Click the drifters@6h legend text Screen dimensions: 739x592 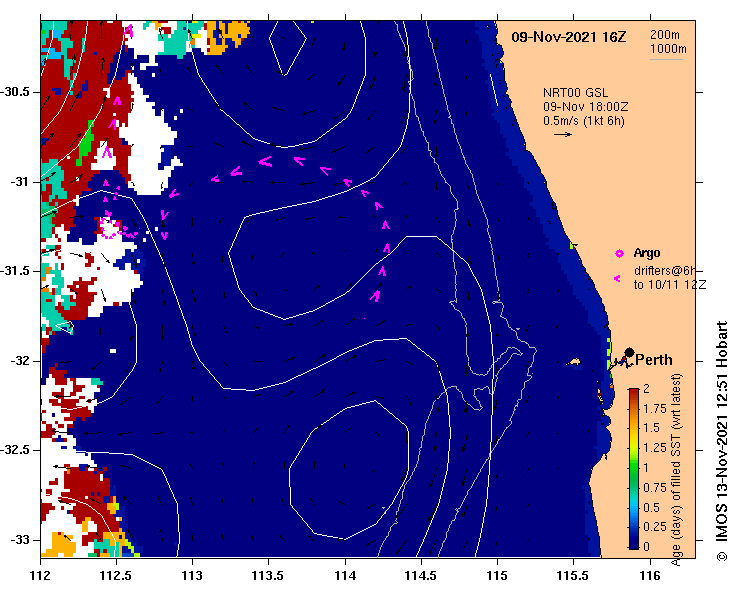point(665,271)
